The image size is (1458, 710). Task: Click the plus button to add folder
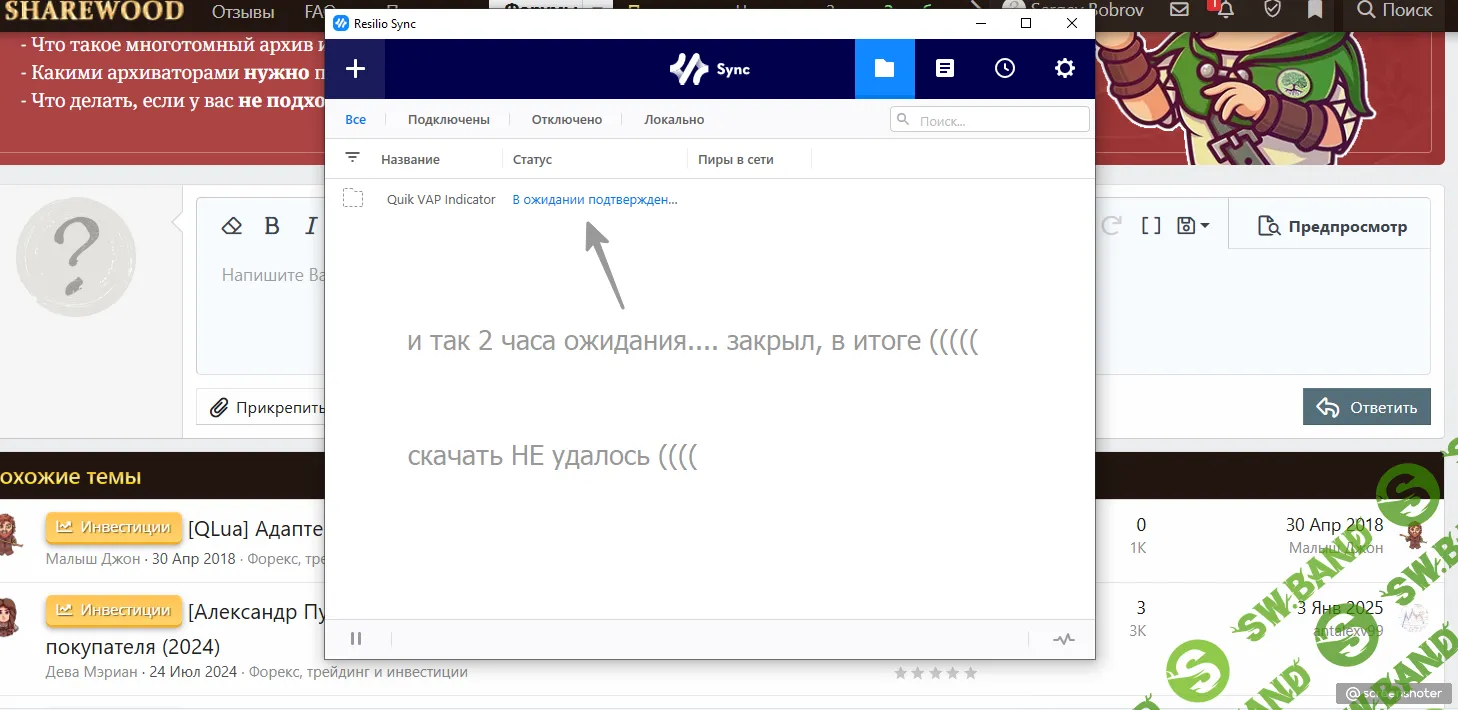pyautogui.click(x=355, y=69)
